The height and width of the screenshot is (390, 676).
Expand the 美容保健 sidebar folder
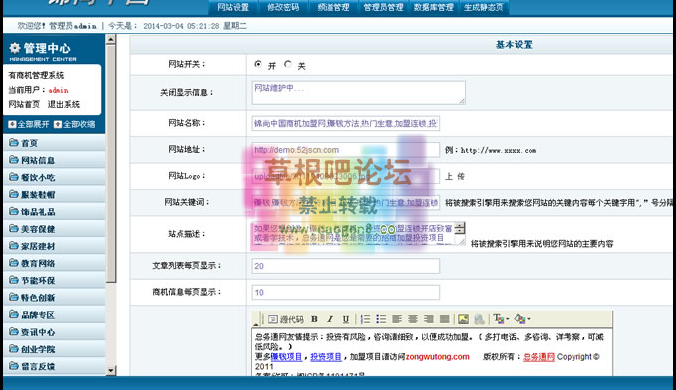[54, 229]
